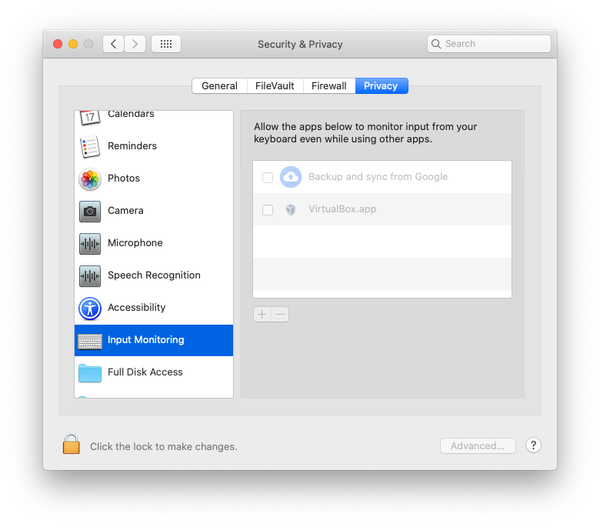
Task: Select the Full Disk Access label
Action: tap(145, 372)
